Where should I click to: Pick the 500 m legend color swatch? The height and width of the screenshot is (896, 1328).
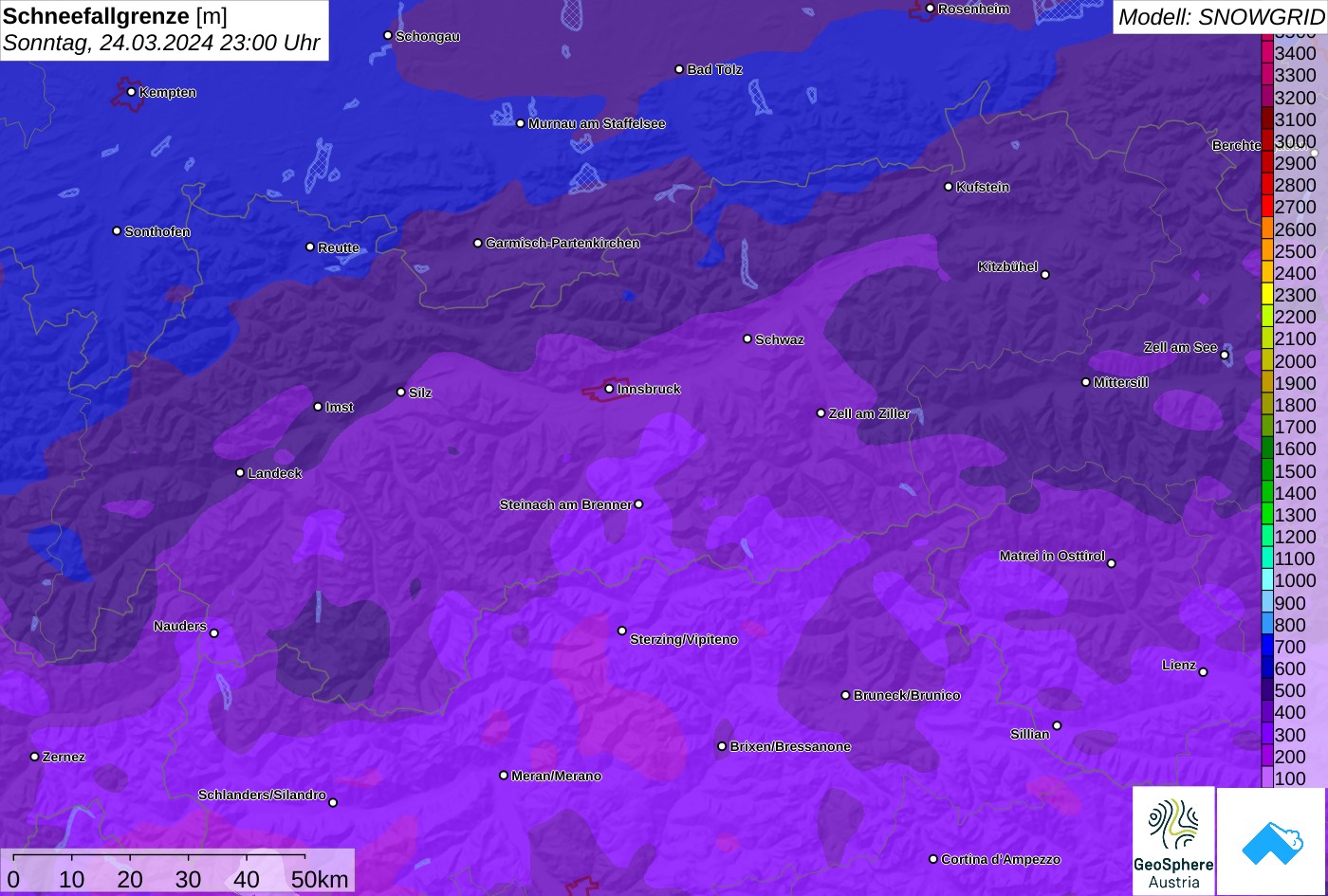click(x=1267, y=690)
